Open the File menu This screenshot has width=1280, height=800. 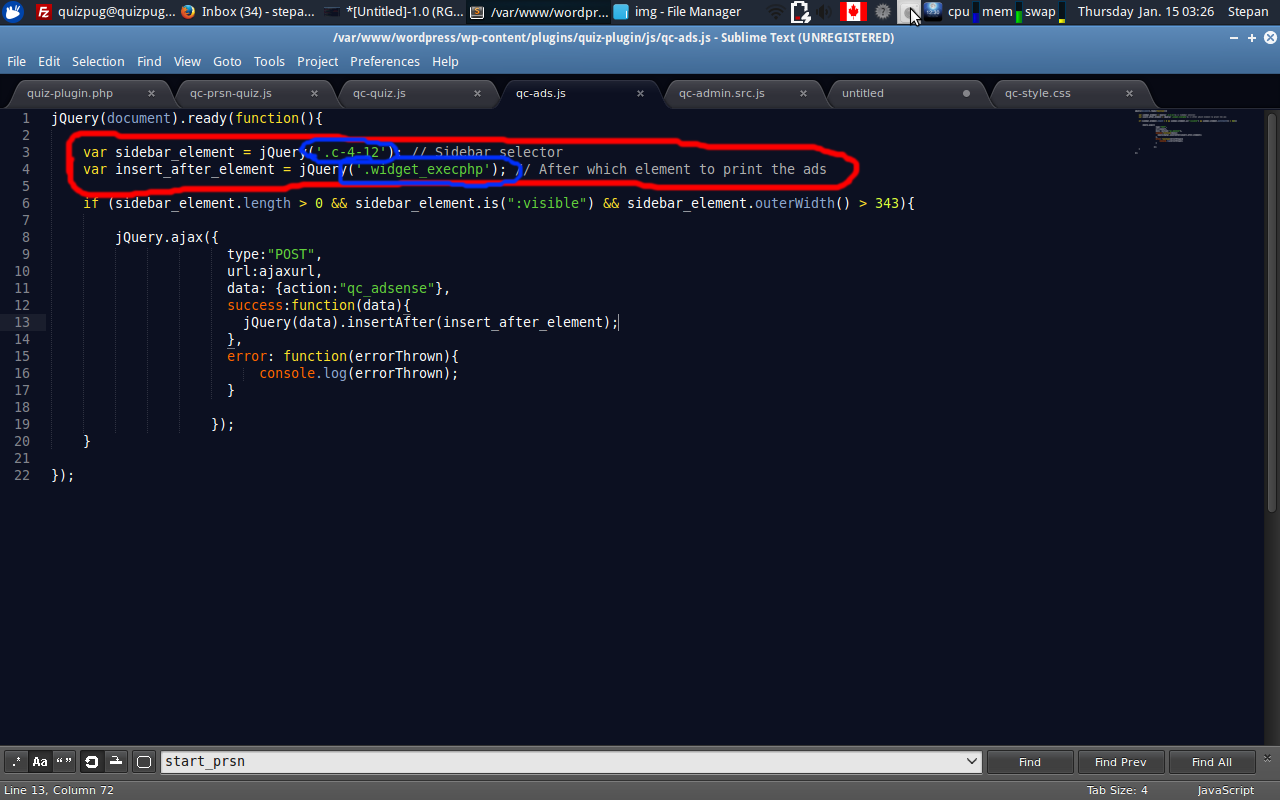click(17, 61)
